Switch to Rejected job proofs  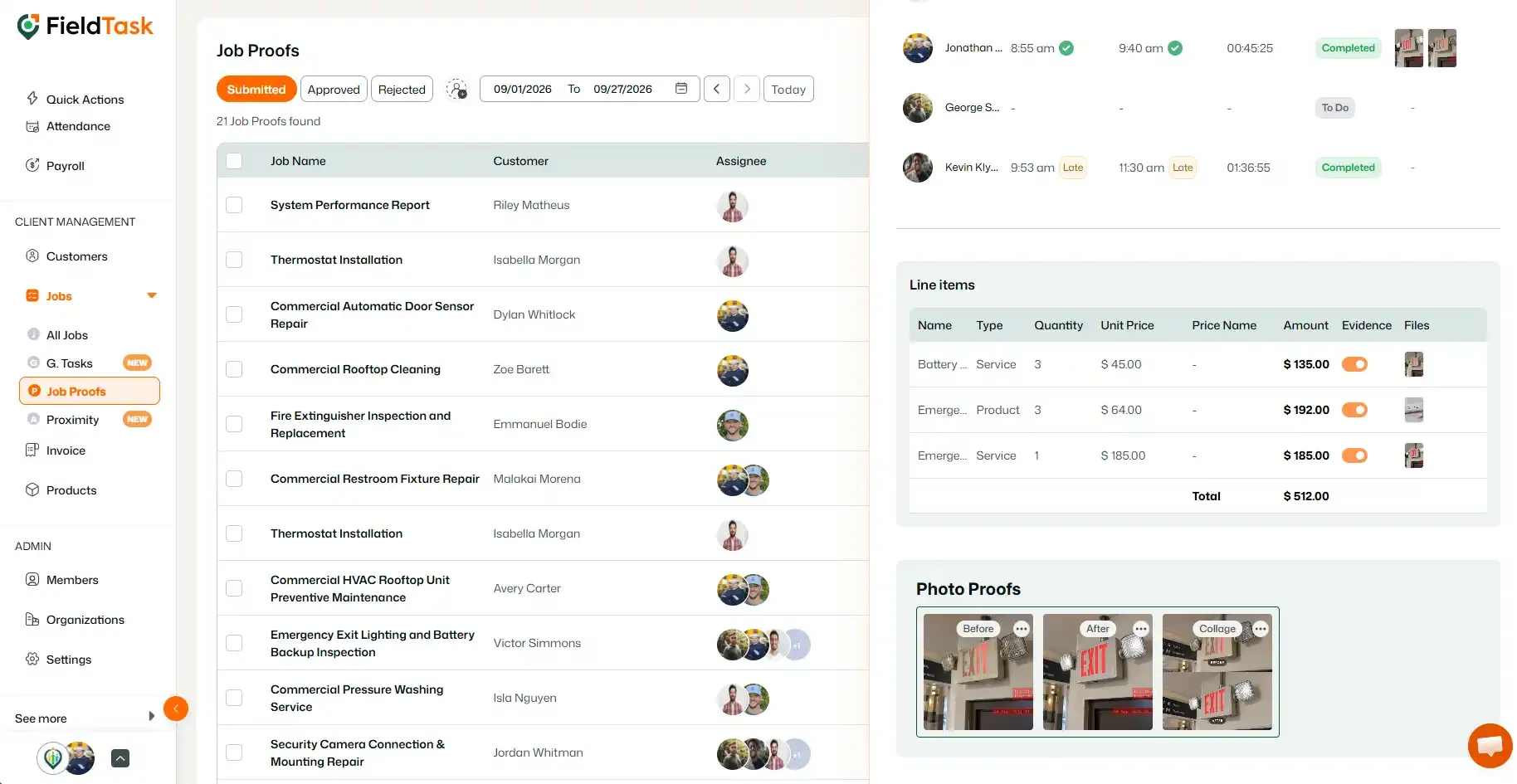(402, 89)
